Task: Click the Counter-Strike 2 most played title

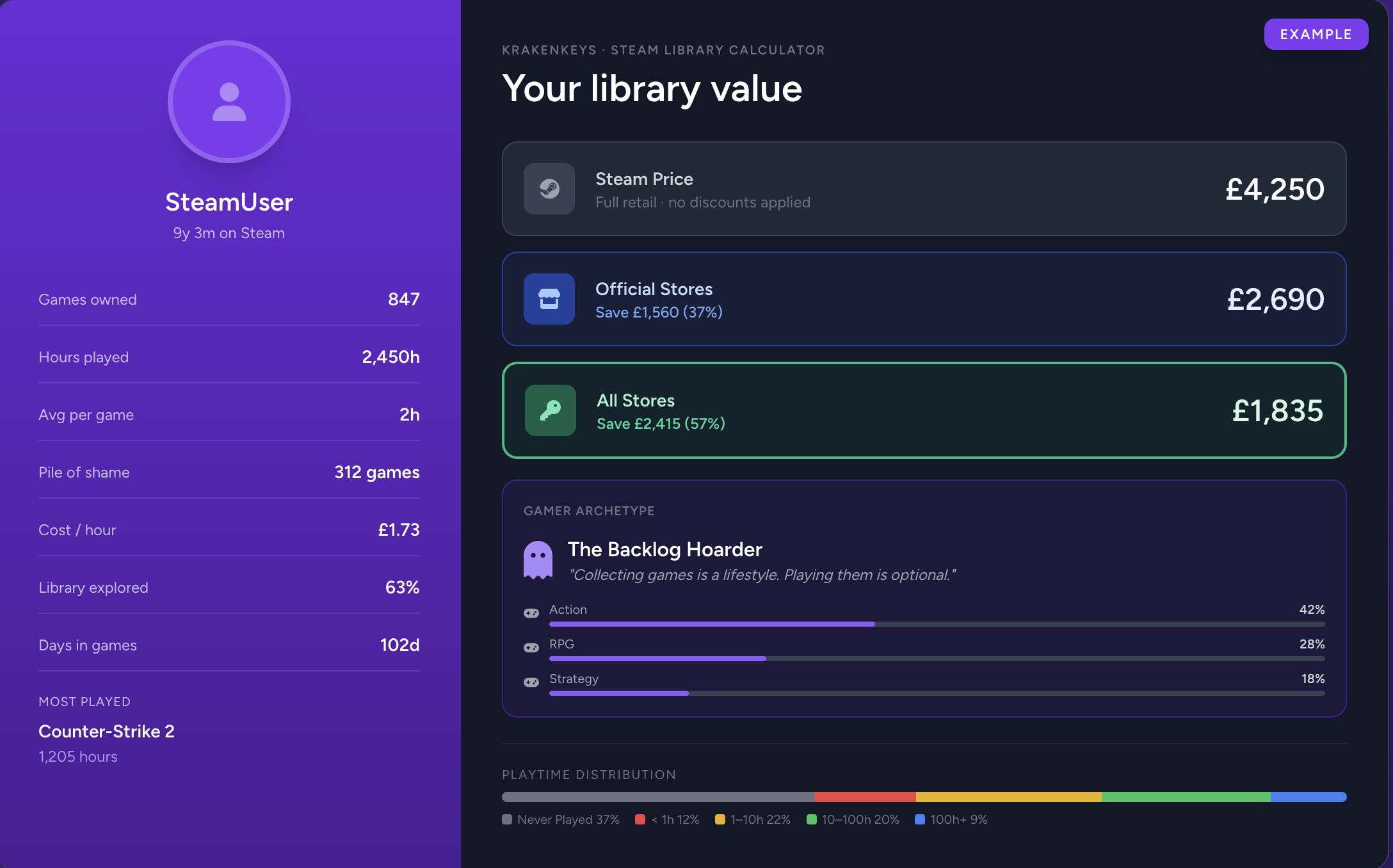Action: [x=106, y=732]
